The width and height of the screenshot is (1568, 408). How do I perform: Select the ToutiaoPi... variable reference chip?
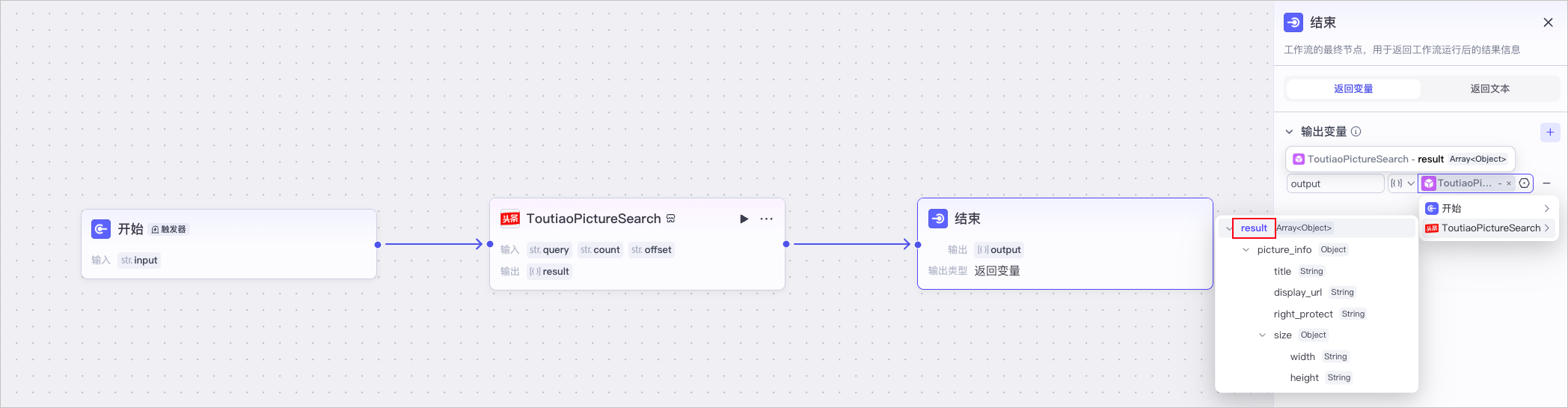click(x=1465, y=183)
